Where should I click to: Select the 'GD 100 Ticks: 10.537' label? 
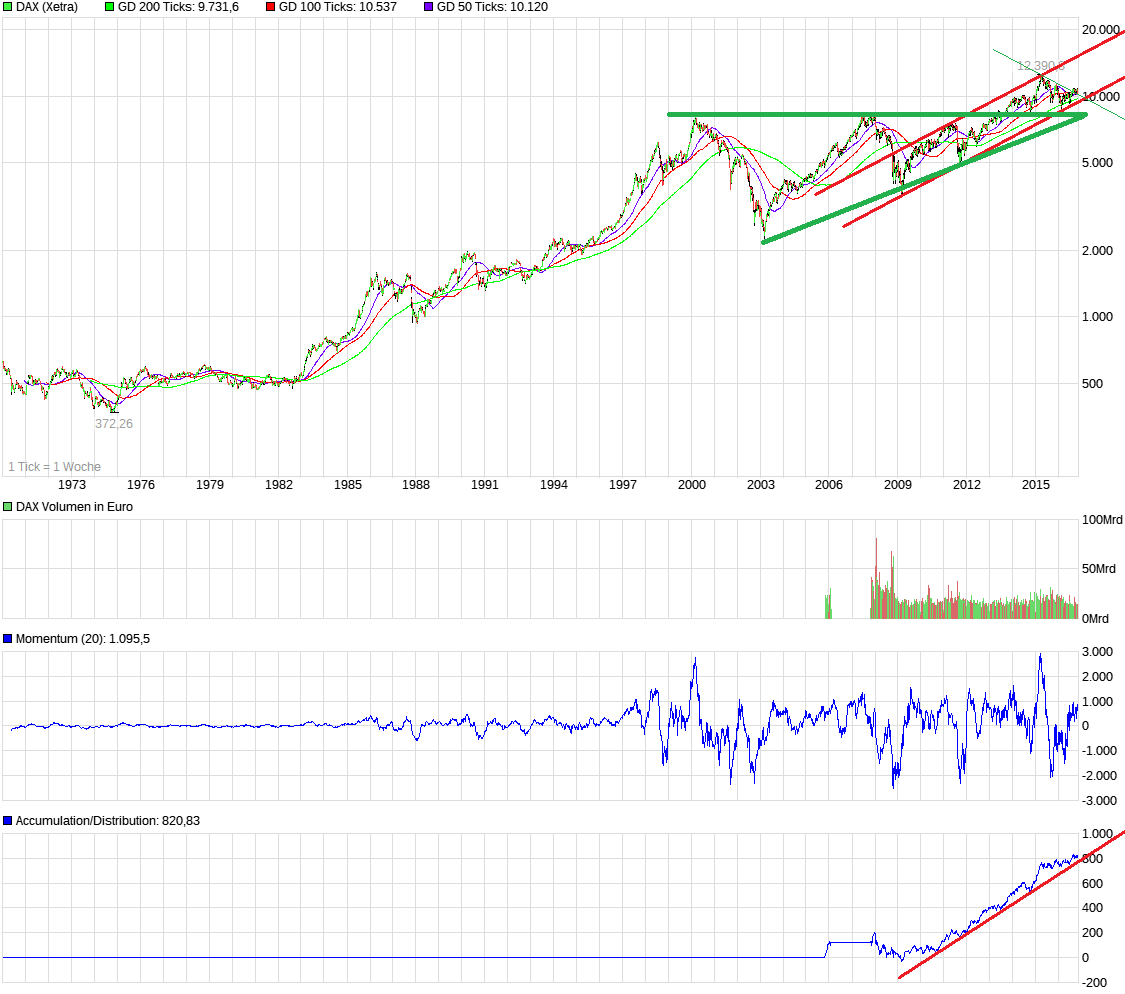tap(337, 6)
